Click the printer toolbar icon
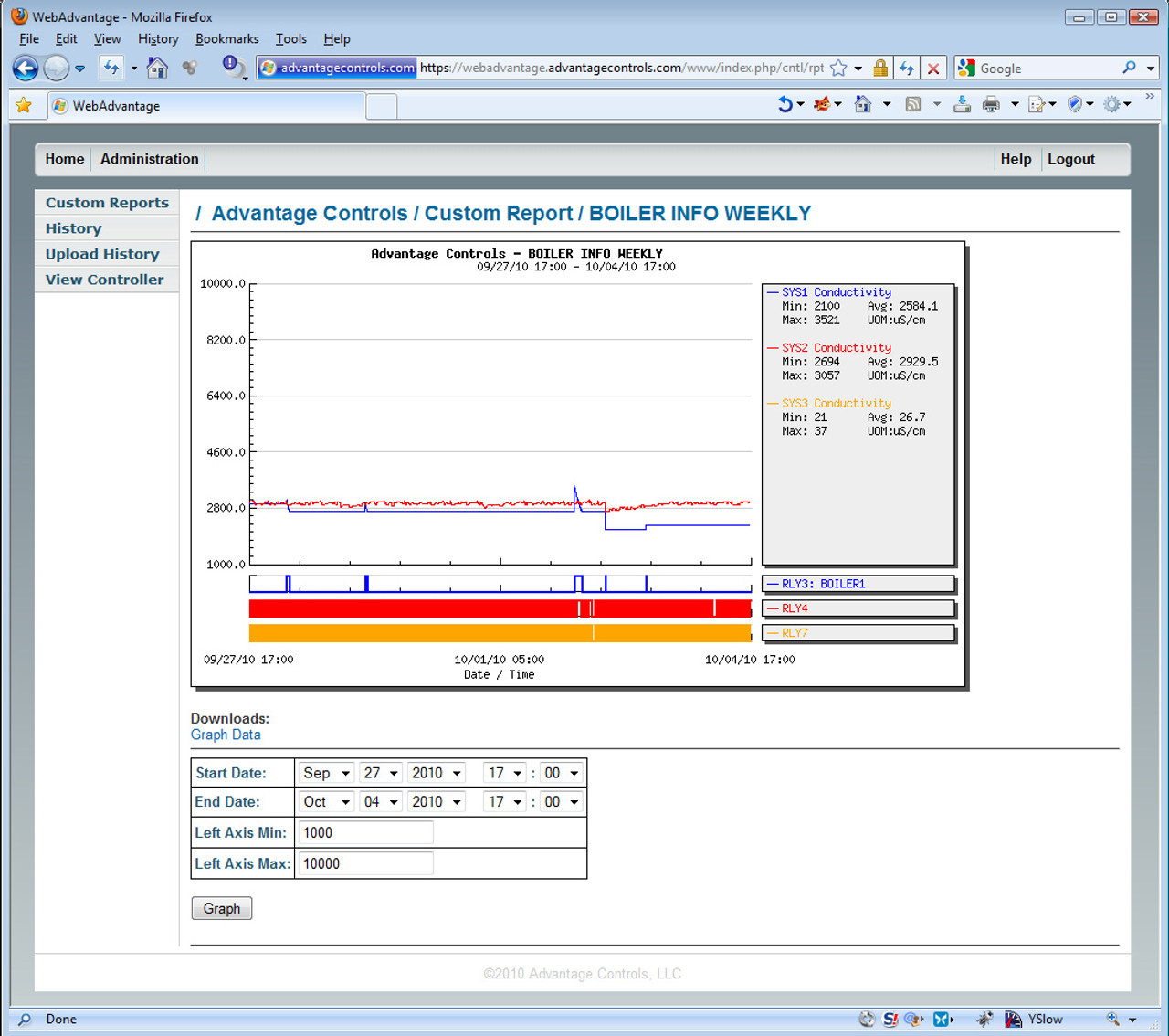This screenshot has width=1169, height=1036. tap(991, 104)
